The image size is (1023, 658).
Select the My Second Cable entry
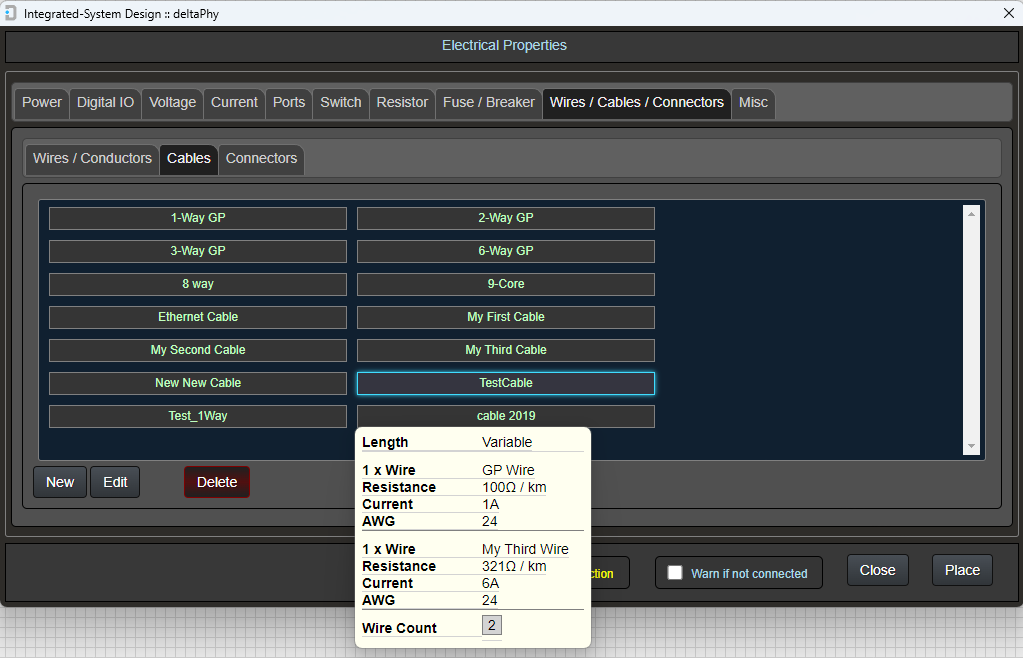point(198,350)
